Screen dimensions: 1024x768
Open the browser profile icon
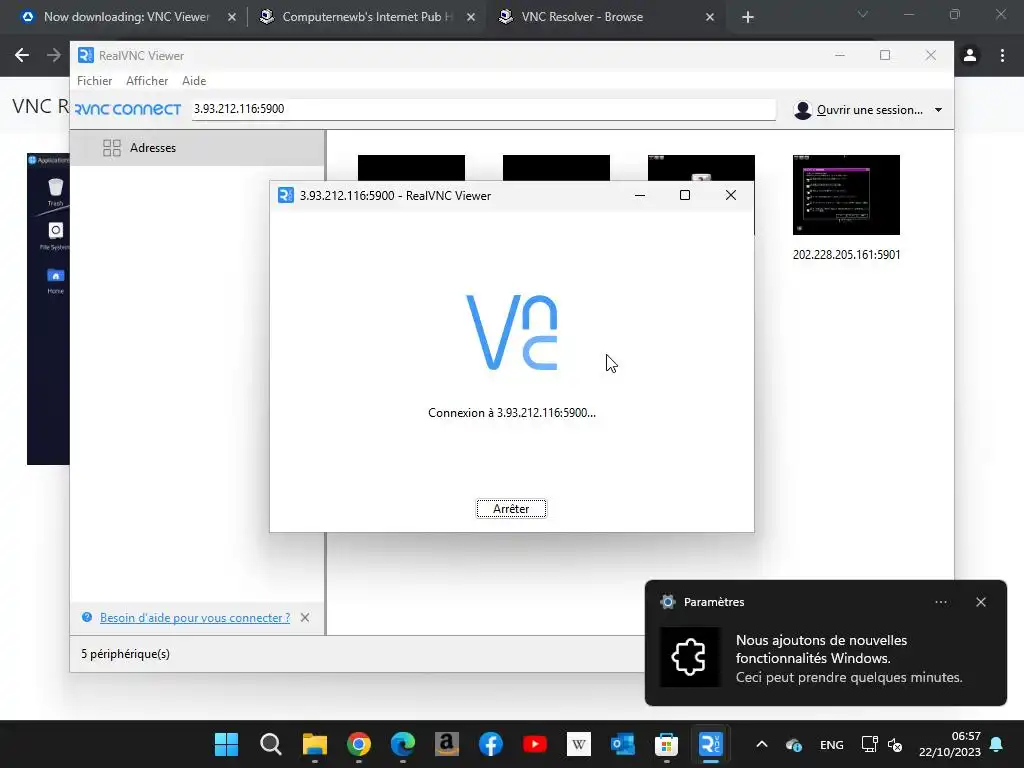point(970,56)
